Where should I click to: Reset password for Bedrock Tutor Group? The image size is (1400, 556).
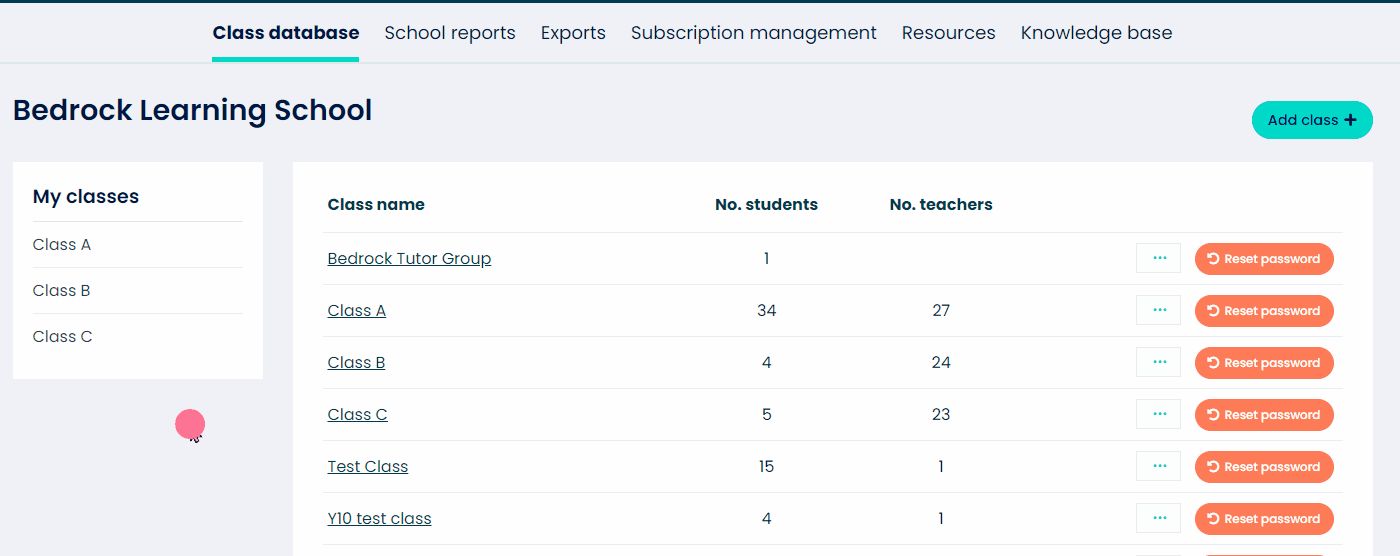[x=1264, y=259]
